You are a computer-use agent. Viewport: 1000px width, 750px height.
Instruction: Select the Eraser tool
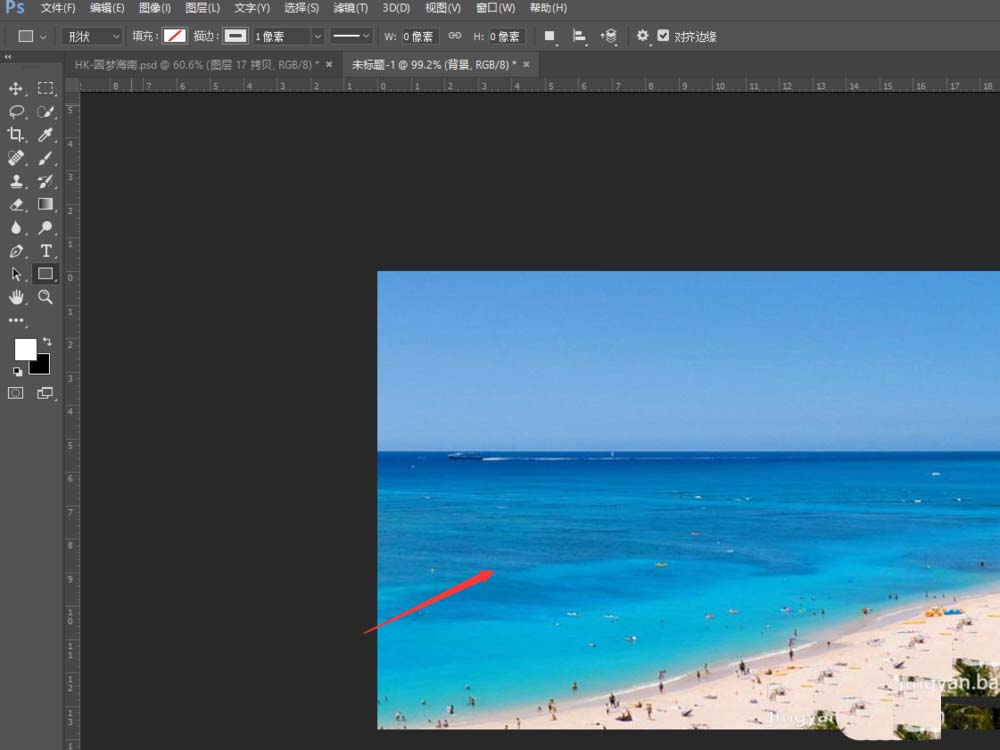point(16,204)
